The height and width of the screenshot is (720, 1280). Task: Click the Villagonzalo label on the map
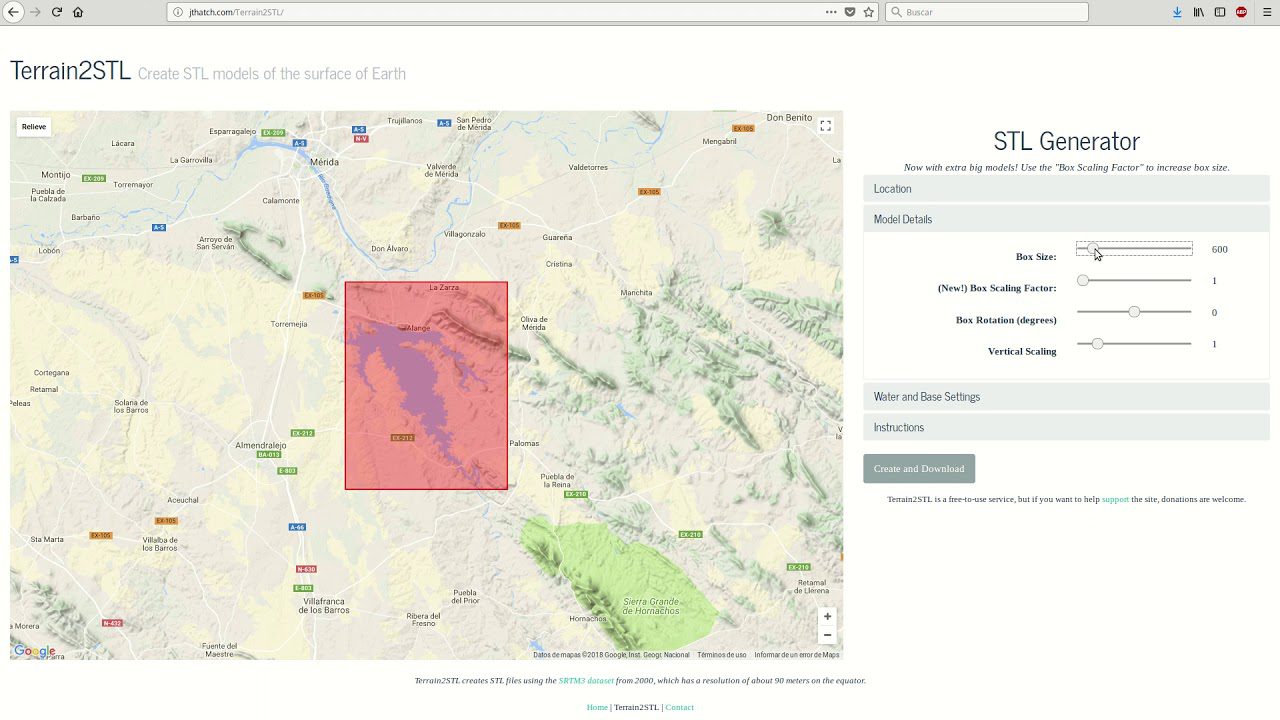tap(465, 233)
